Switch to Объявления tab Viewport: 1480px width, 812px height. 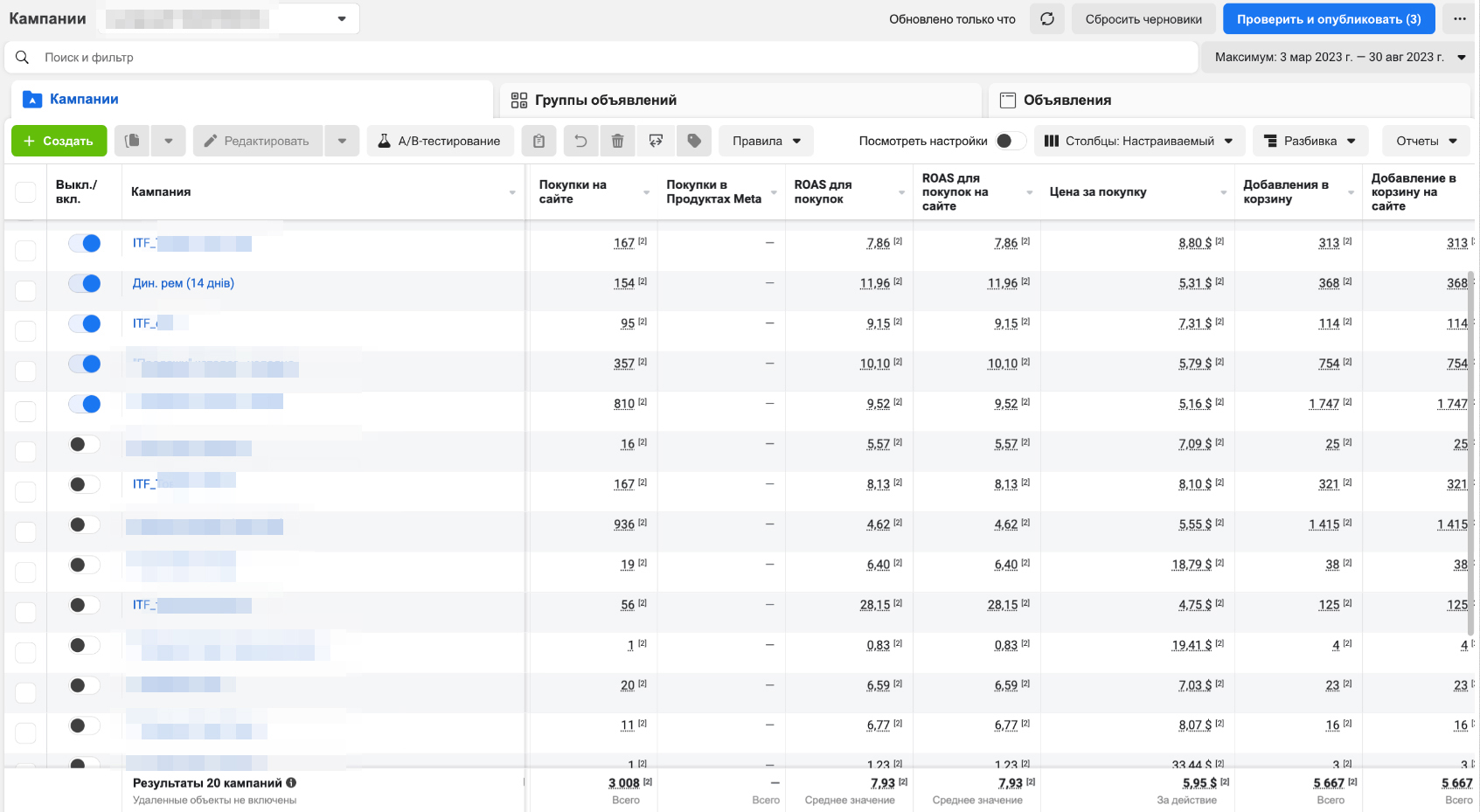[1067, 100]
